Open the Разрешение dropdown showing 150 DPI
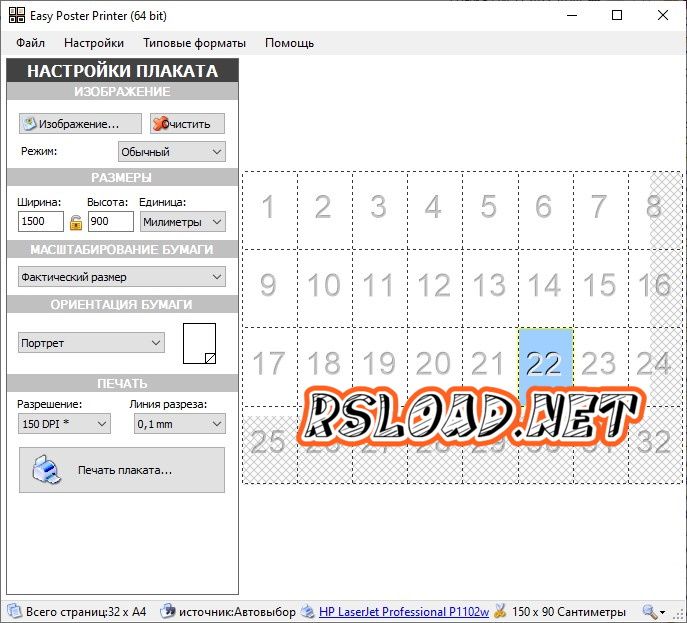Viewport: 687px width, 623px height. (x=64, y=424)
